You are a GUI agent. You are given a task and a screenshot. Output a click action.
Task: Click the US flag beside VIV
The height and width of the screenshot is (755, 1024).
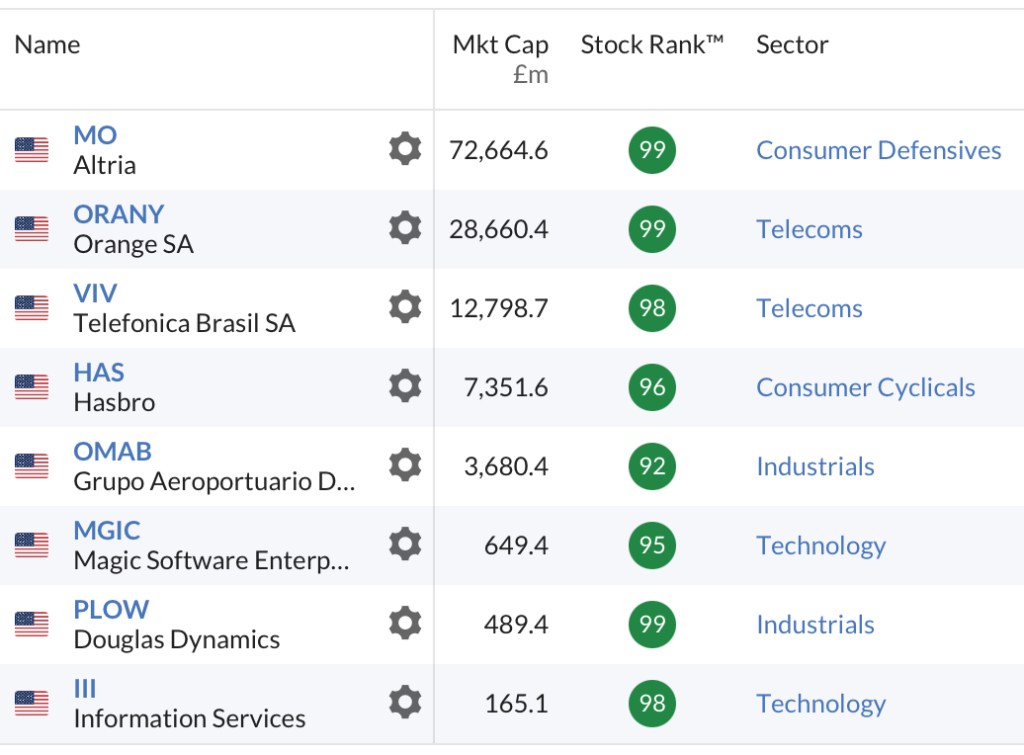tap(32, 308)
